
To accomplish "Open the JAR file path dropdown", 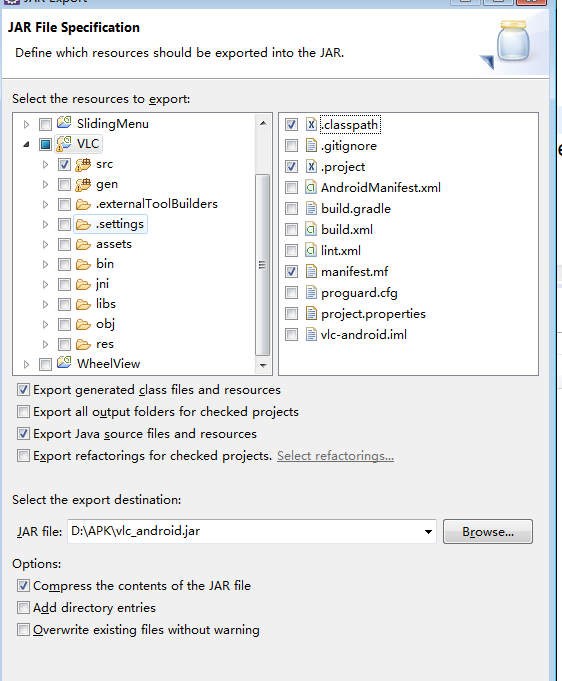I will tap(428, 532).
